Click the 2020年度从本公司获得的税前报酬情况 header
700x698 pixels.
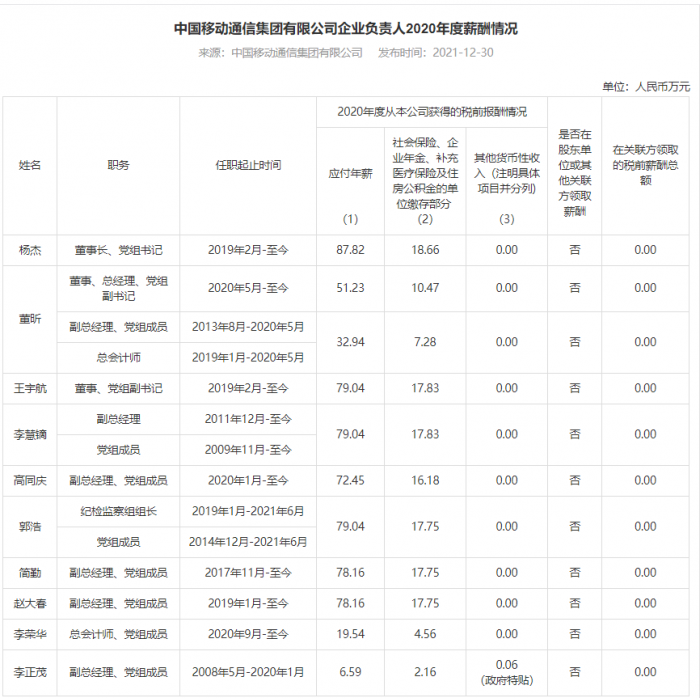432,112
